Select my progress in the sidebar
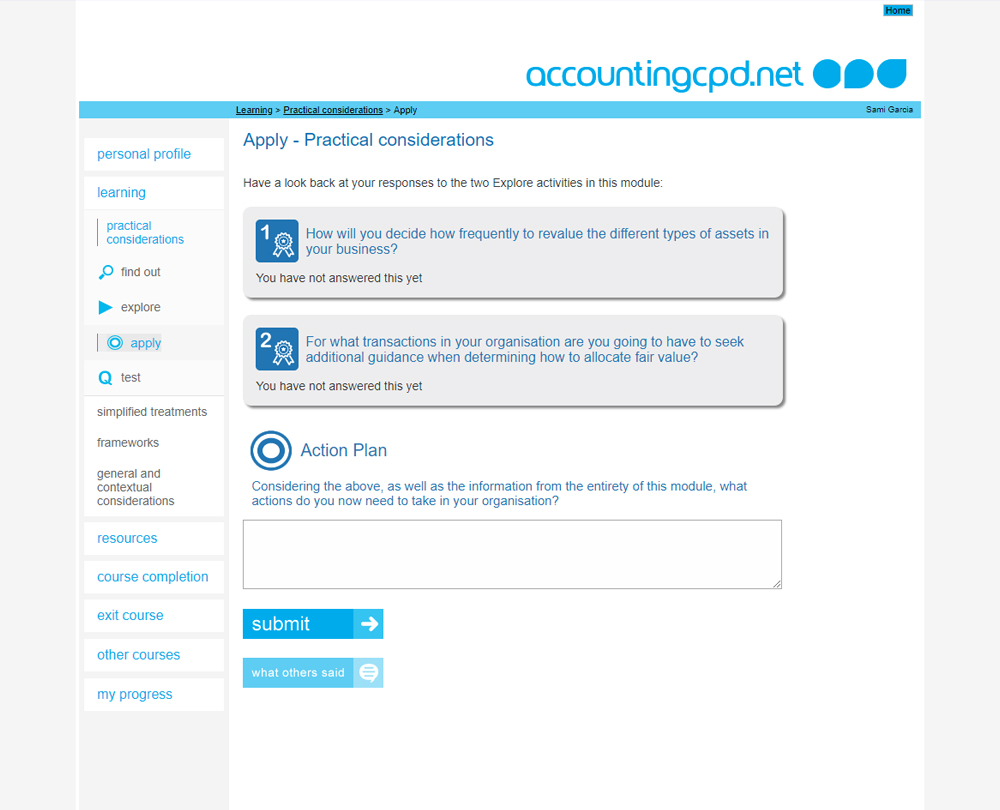The height and width of the screenshot is (810, 1000). [135, 694]
